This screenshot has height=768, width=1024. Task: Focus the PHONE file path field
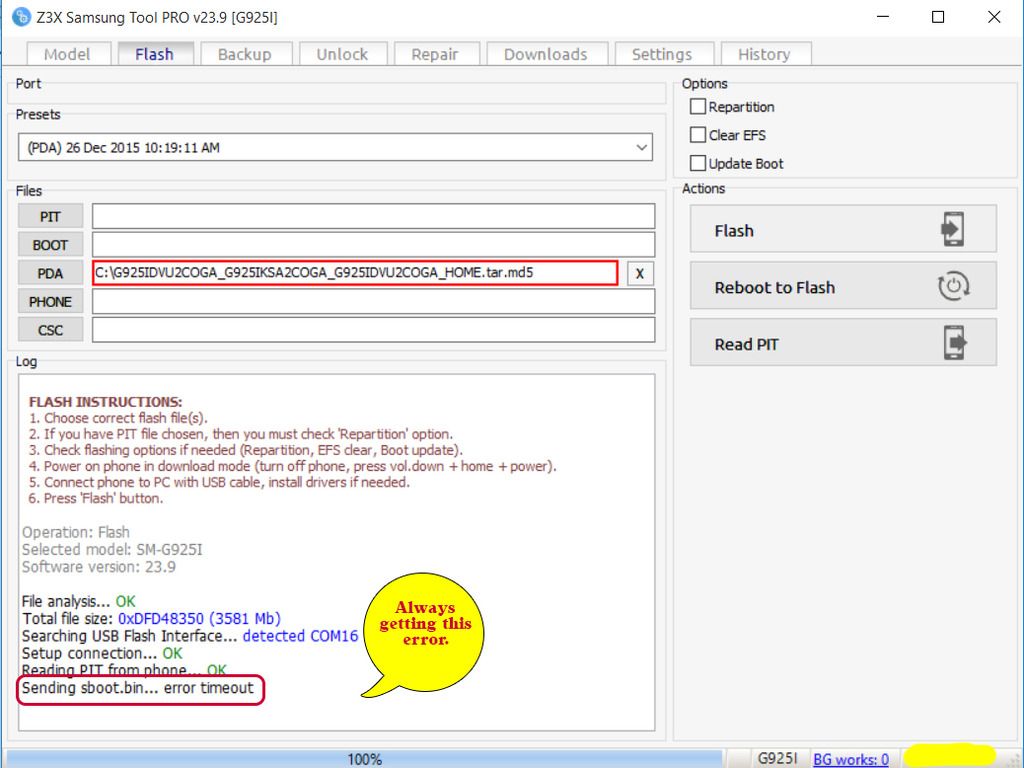tap(374, 302)
